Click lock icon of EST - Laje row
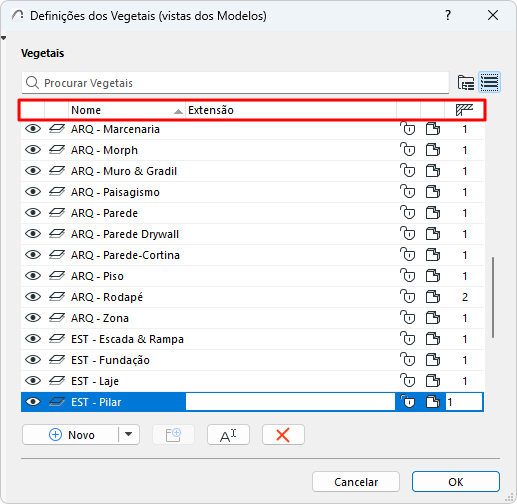This screenshot has width=517, height=504. (x=408, y=381)
